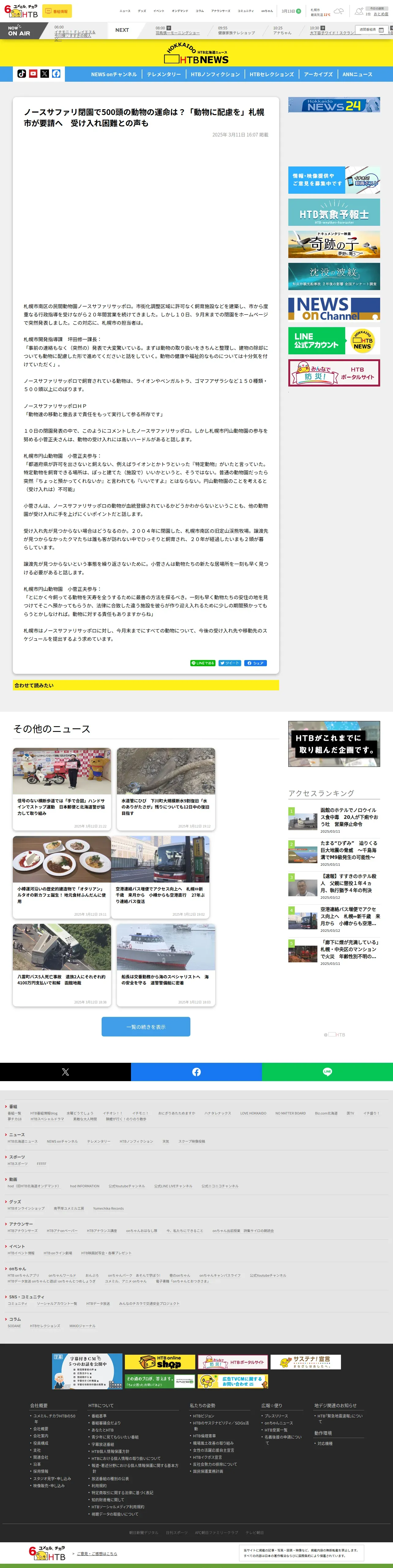Open the ANNニュース menu item
The height and width of the screenshot is (1568, 393).
pyautogui.click(x=358, y=74)
